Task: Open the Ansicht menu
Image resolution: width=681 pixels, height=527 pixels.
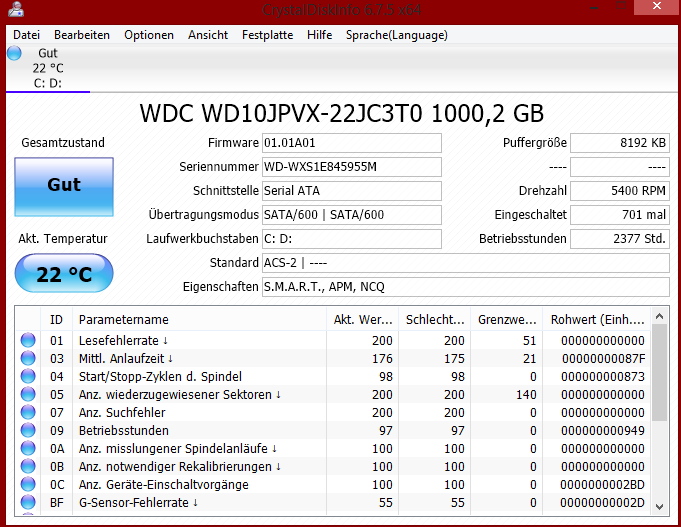Action: click(208, 35)
